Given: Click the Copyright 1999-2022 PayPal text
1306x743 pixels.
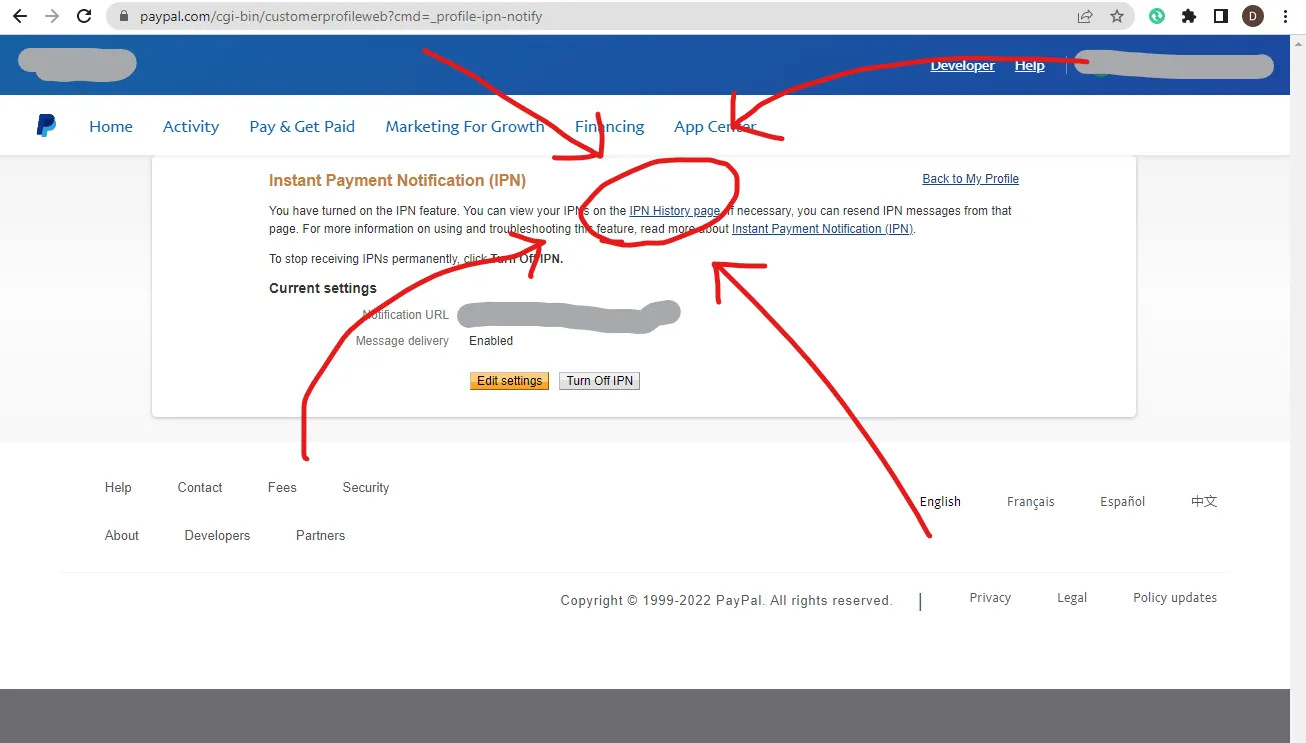Looking at the screenshot, I should coord(726,601).
